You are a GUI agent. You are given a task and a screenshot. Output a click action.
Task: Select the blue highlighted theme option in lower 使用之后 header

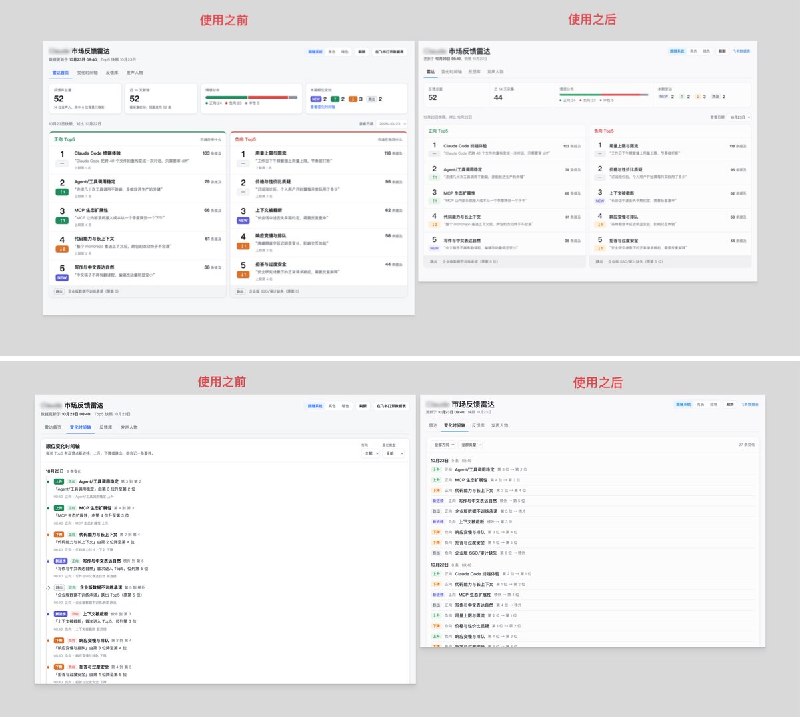click(683, 405)
